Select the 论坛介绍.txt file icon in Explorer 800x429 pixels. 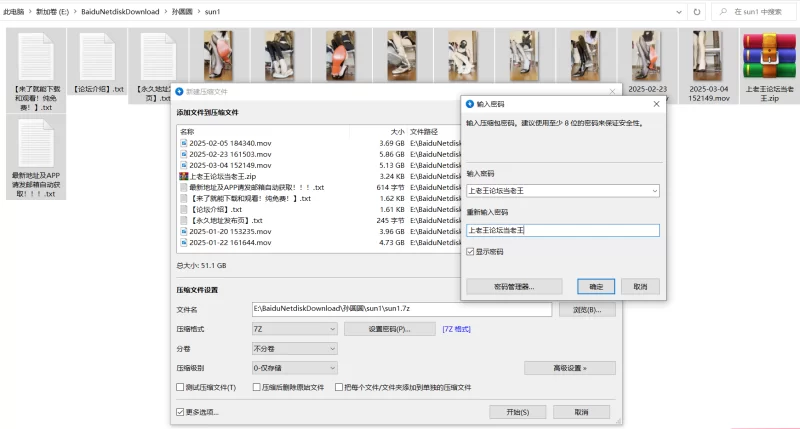pos(97,57)
